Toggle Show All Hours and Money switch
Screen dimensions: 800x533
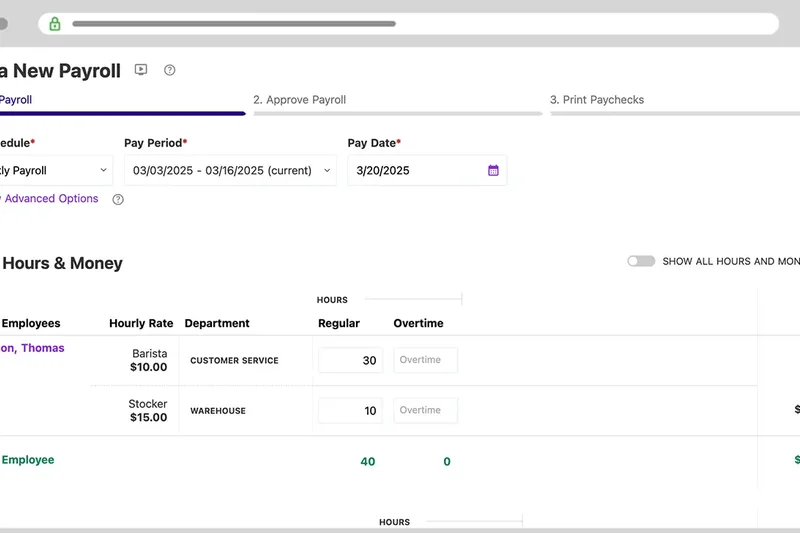click(641, 261)
